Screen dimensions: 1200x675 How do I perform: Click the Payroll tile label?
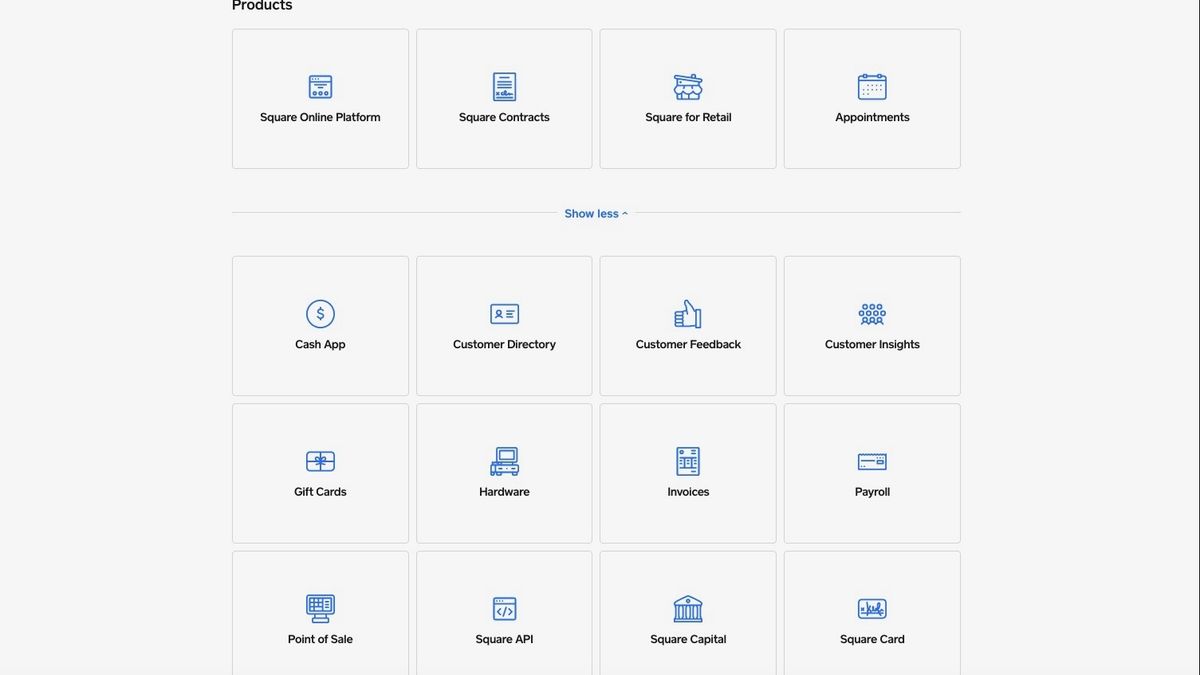tap(872, 492)
